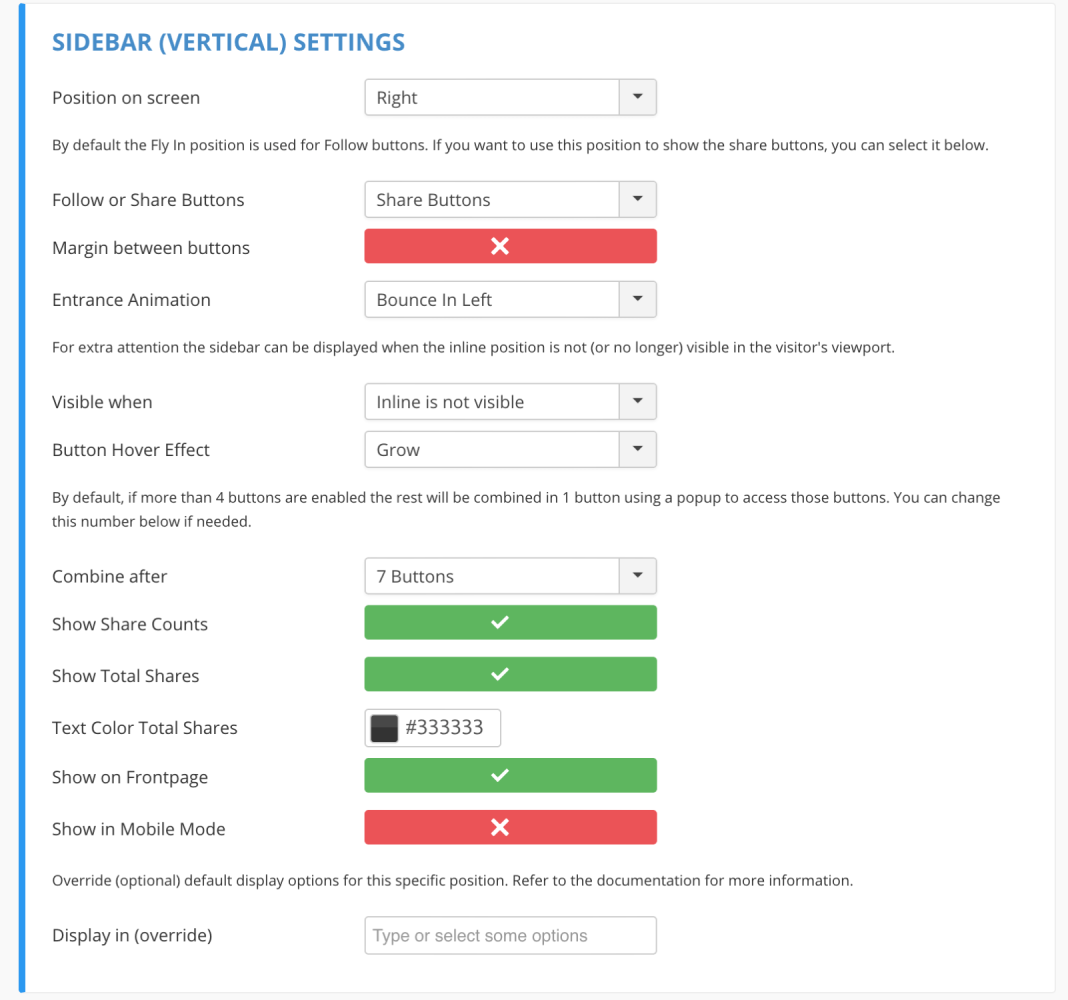Open the dropdown showing Right

point(510,97)
